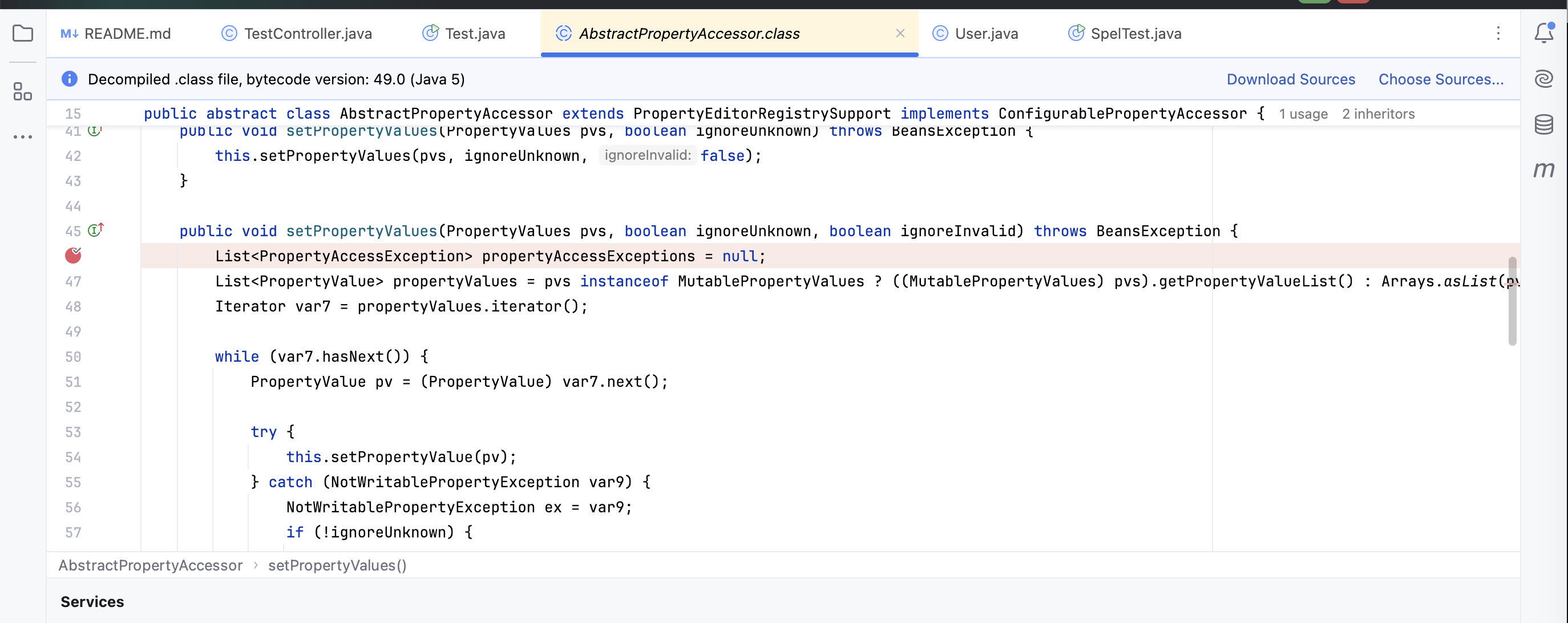
Task: Open the Database tool window
Action: point(1543,124)
